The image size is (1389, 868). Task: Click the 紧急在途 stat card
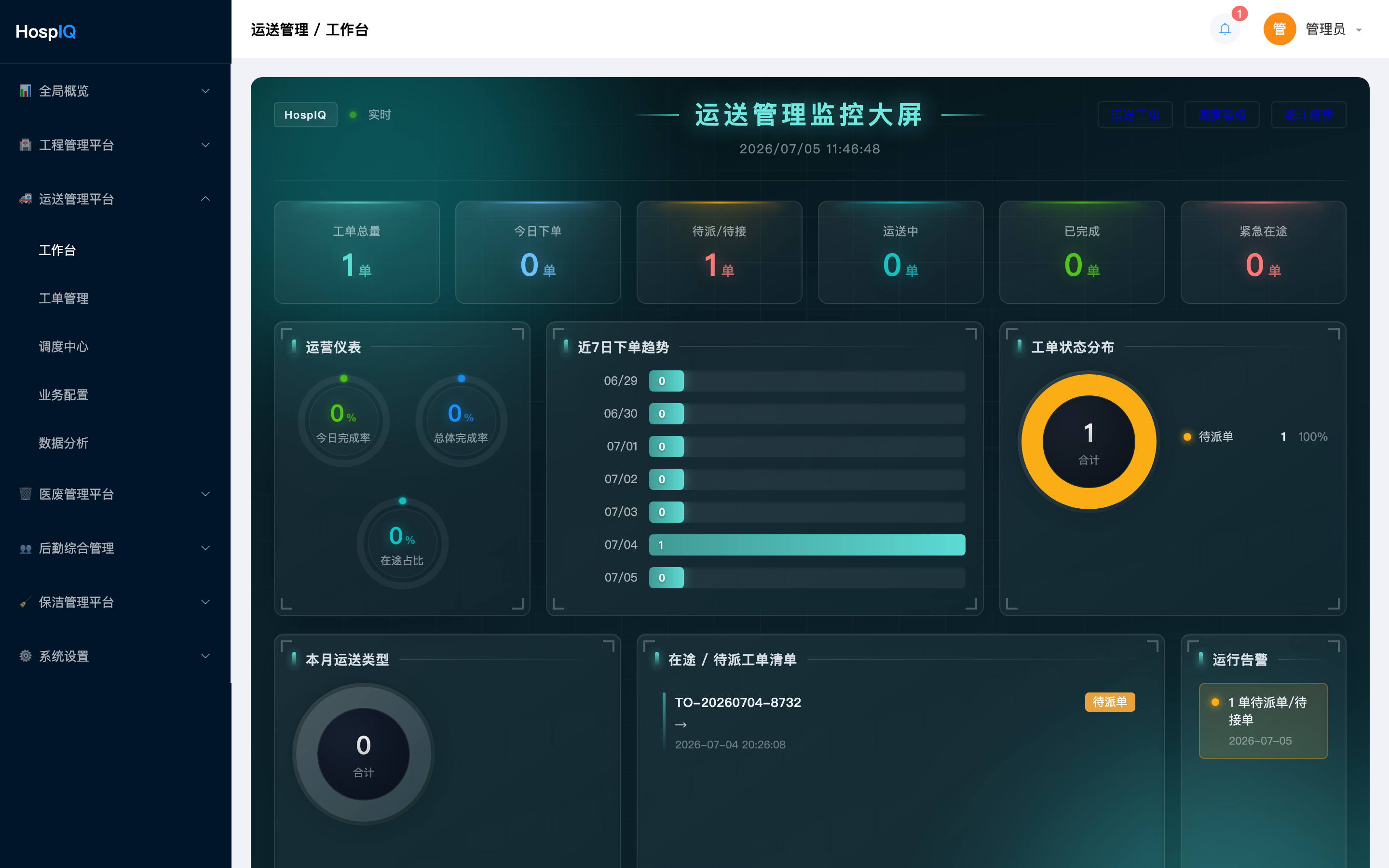tap(1263, 252)
